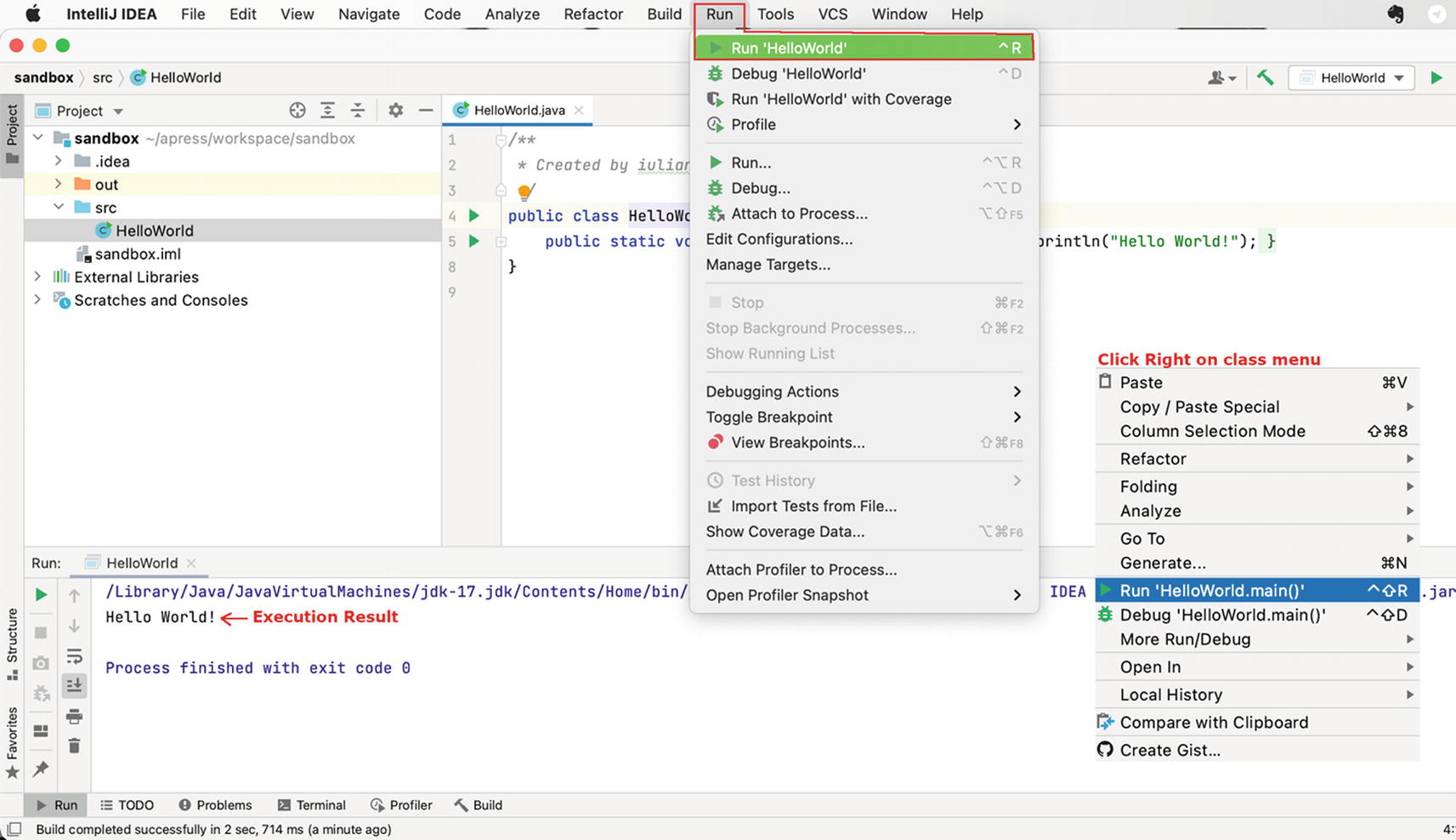
Task: Click Collapse All icon in Project panel
Action: click(358, 111)
